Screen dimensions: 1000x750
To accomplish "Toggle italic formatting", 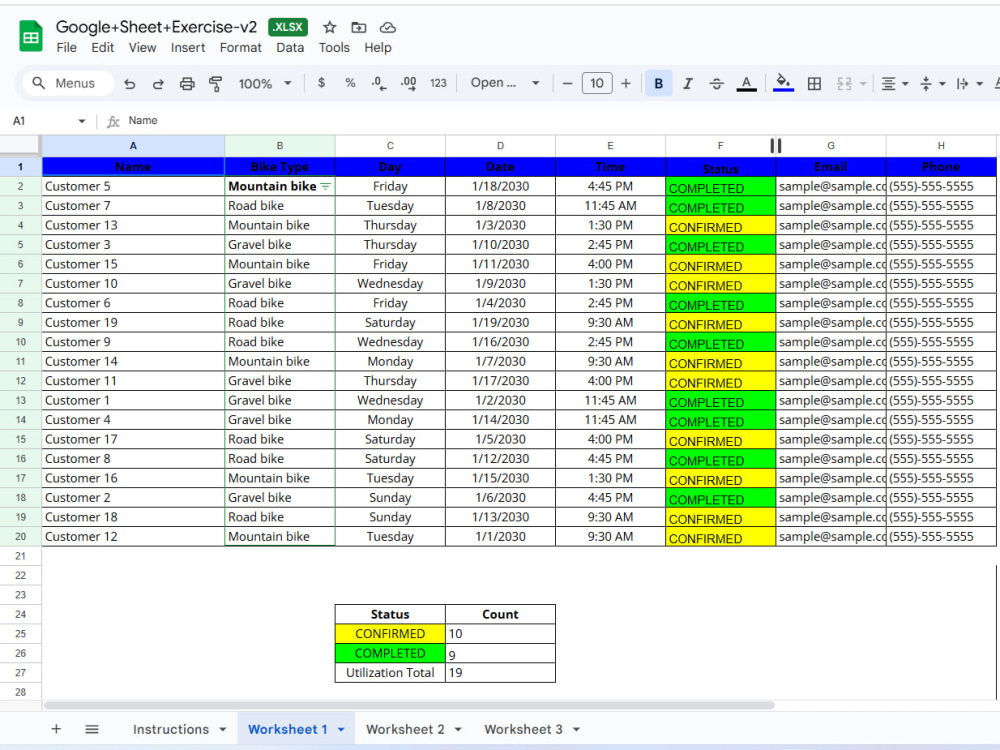I will click(x=688, y=84).
